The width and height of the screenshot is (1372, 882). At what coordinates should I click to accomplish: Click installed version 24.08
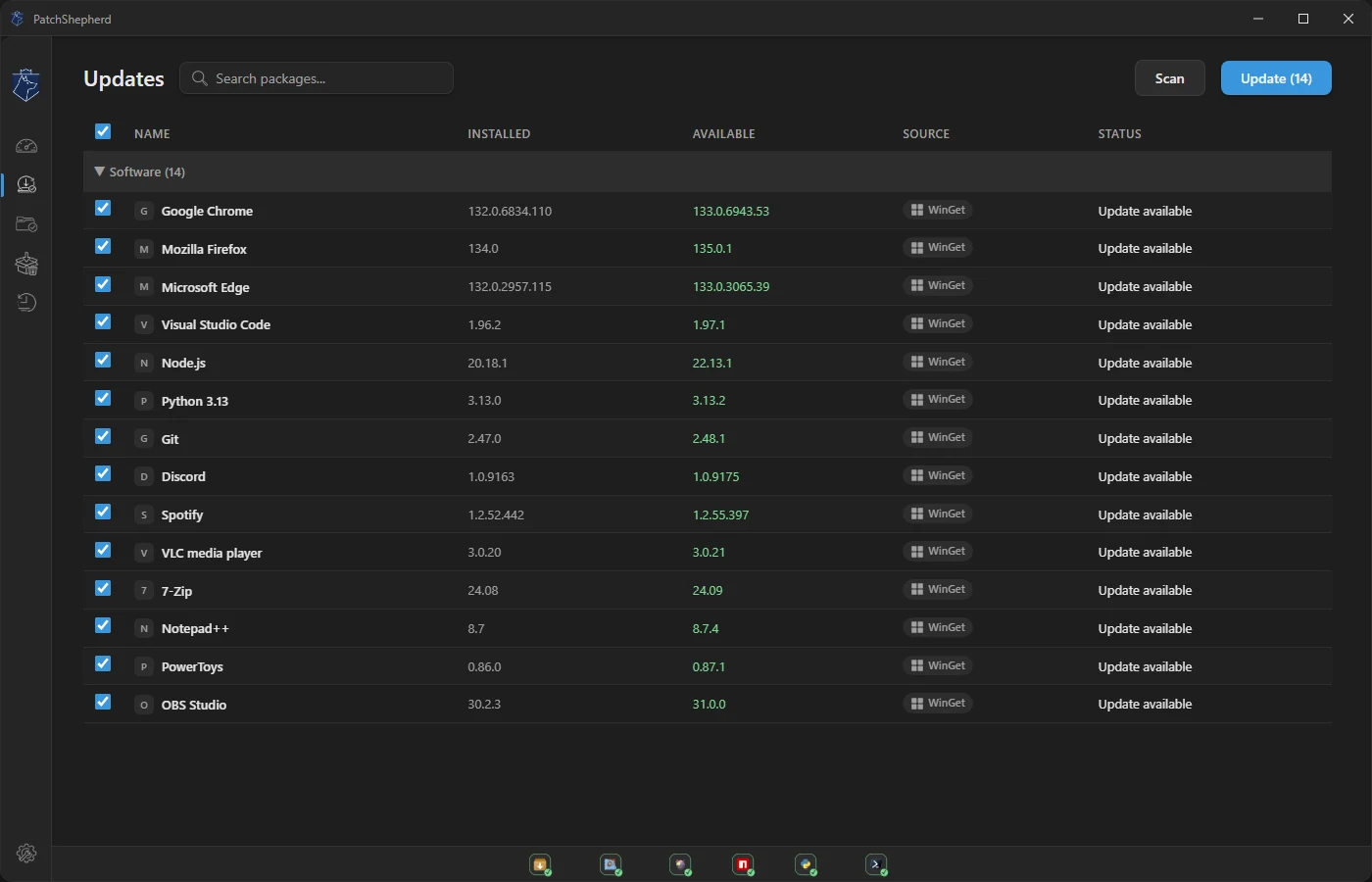tap(483, 590)
